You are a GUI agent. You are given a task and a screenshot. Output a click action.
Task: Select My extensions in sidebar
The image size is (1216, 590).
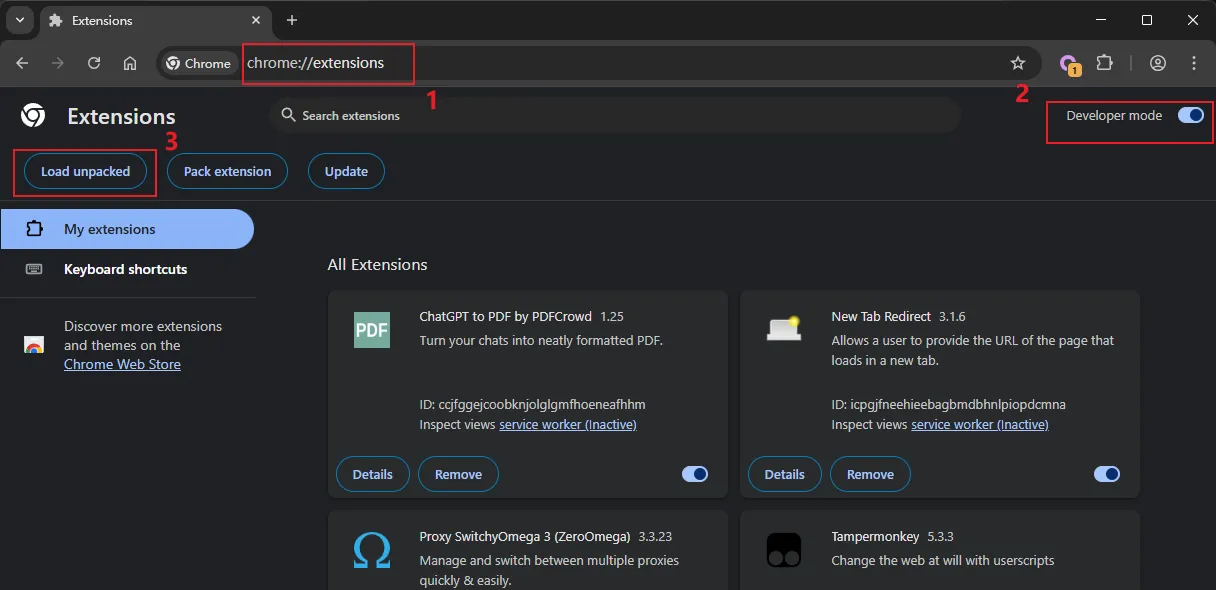[x=127, y=229]
